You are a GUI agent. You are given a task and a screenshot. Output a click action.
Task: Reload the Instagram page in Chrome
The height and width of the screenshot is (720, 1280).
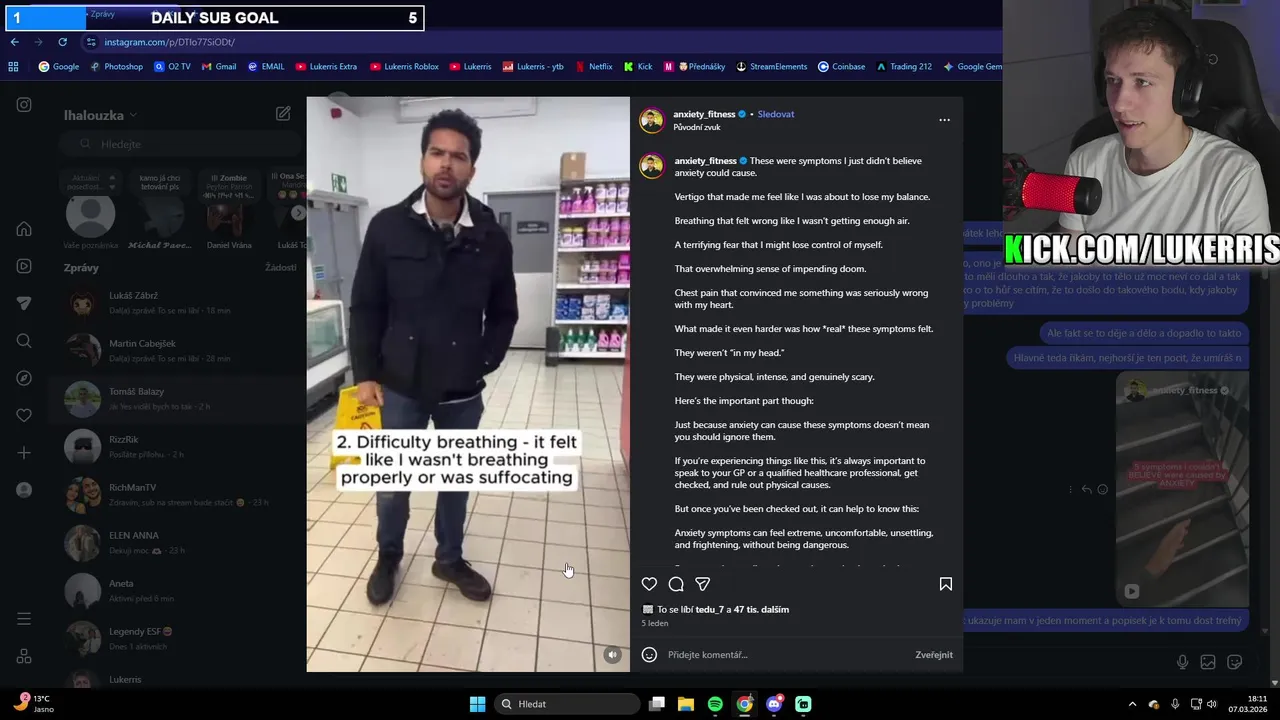pos(62,42)
